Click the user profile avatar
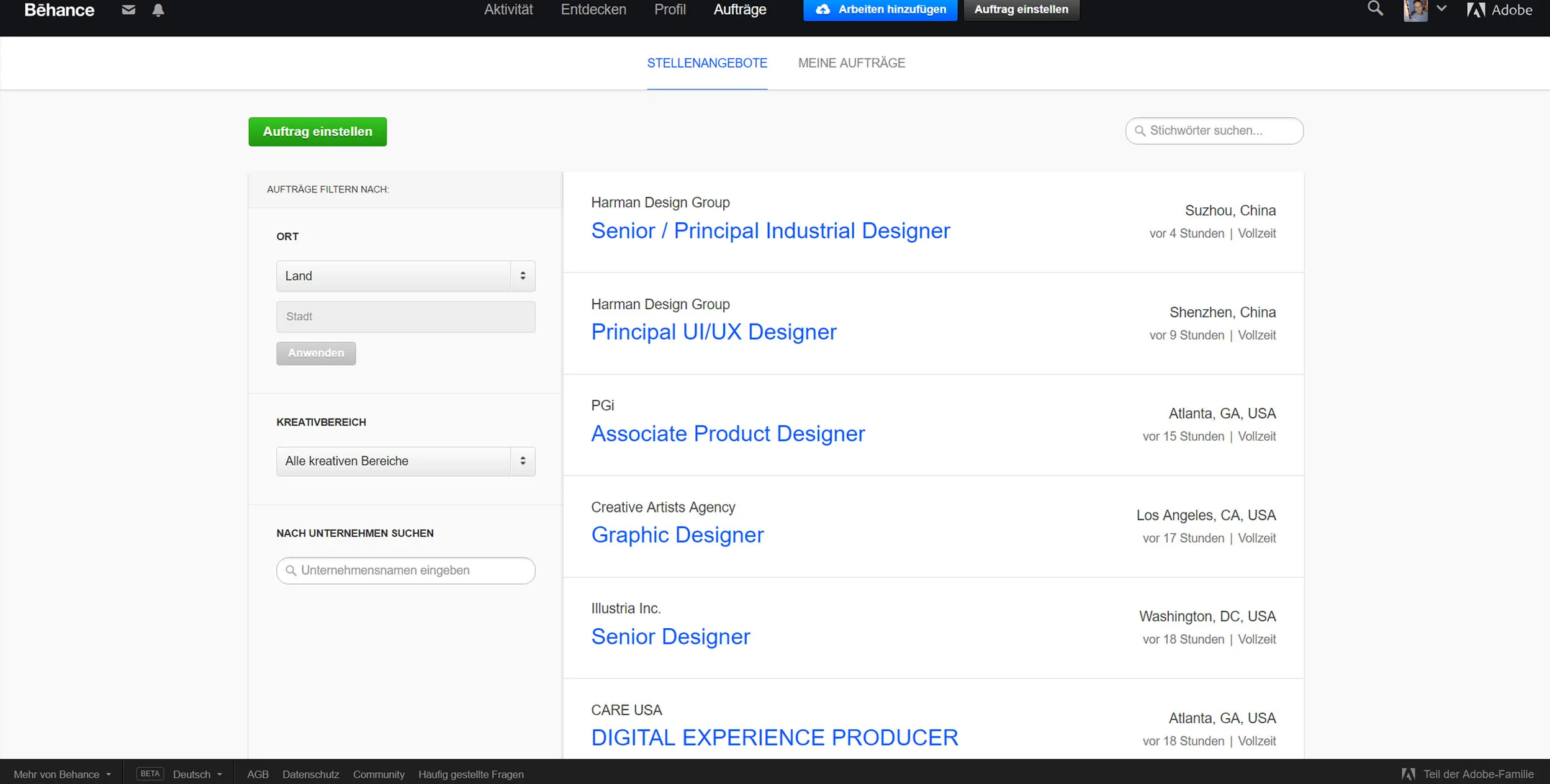 [x=1415, y=11]
